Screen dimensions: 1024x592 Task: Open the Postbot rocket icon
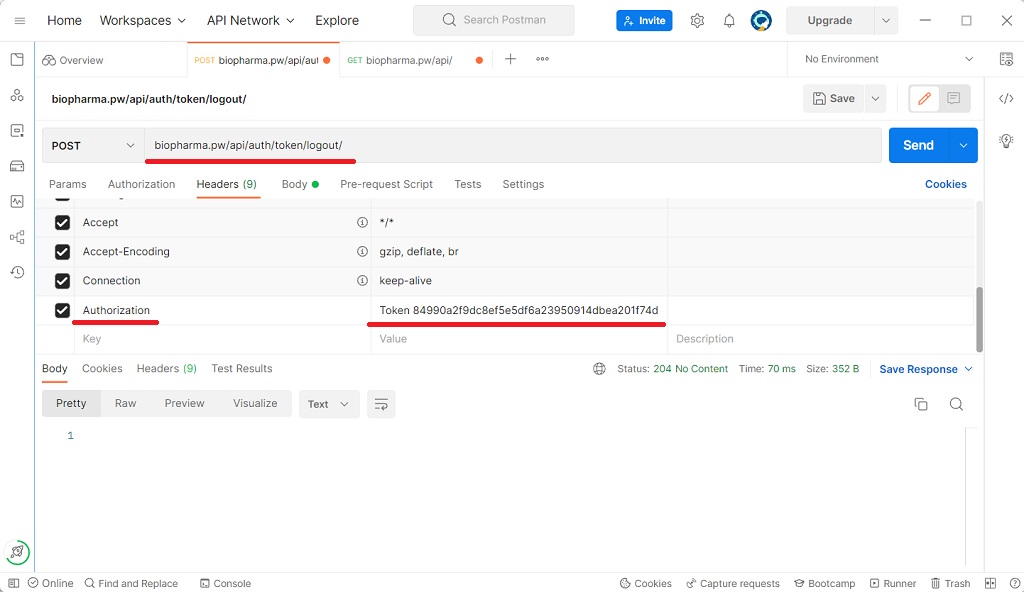click(18, 552)
